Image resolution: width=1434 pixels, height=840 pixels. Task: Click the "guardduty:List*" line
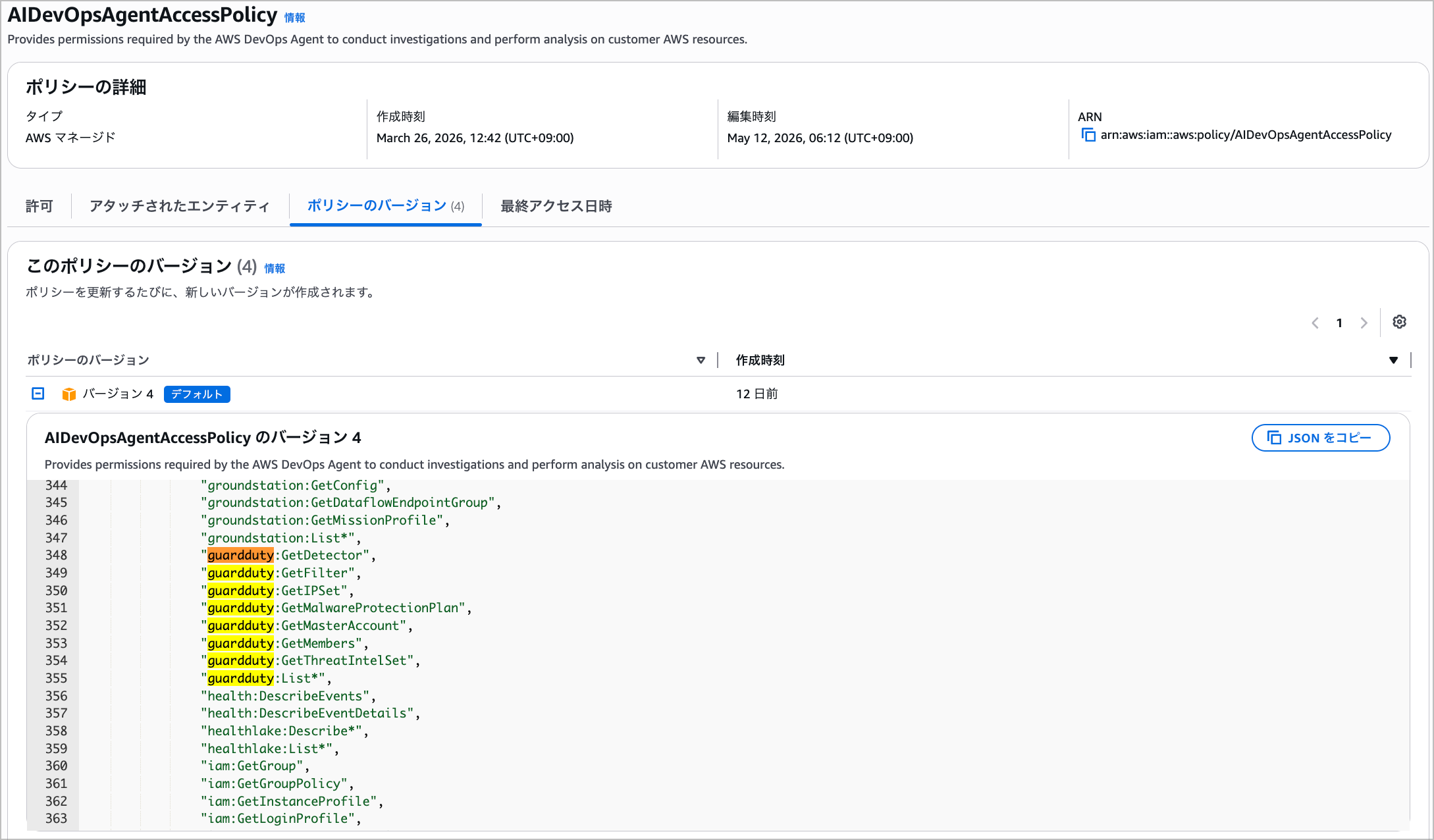266,678
